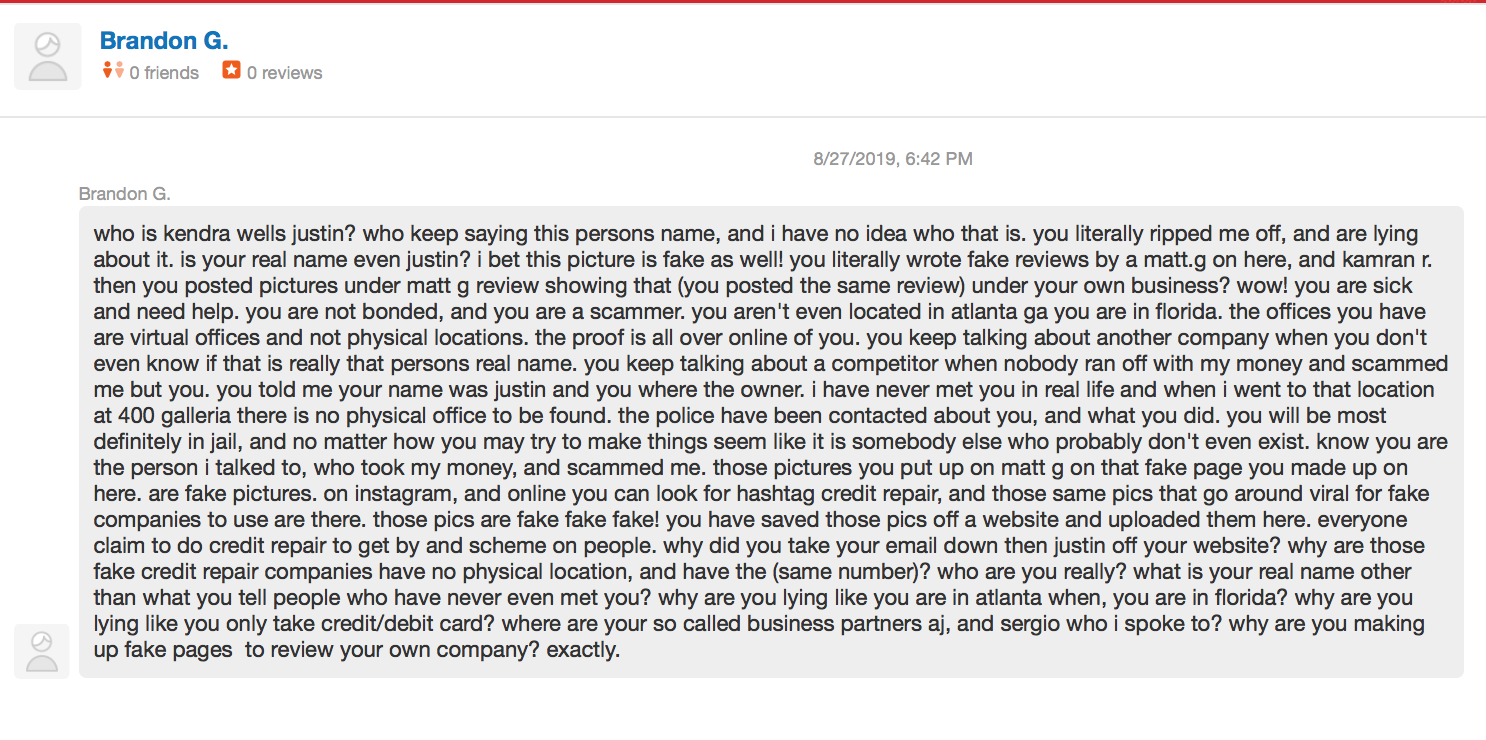Open the Brandon G. profile name link
This screenshot has width=1486, height=740.
tap(164, 41)
